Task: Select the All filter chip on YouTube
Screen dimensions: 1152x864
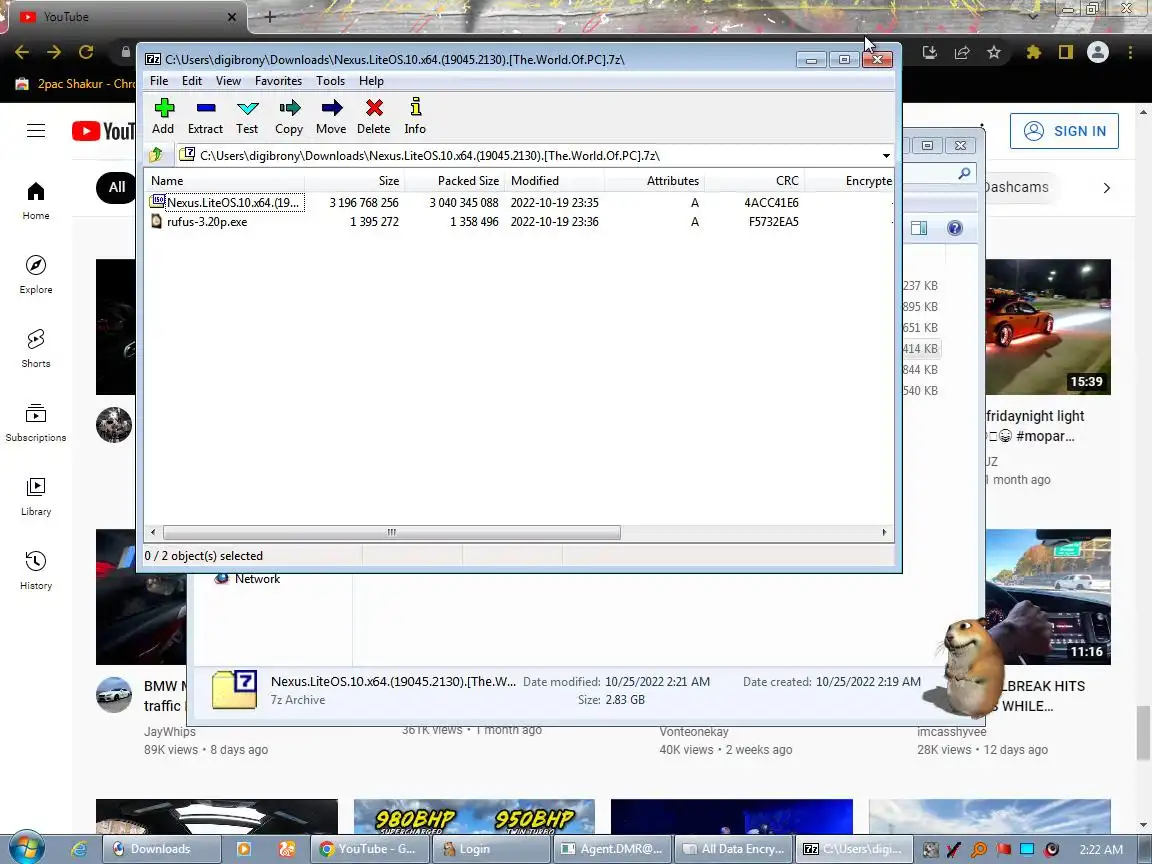Action: [x=117, y=187]
